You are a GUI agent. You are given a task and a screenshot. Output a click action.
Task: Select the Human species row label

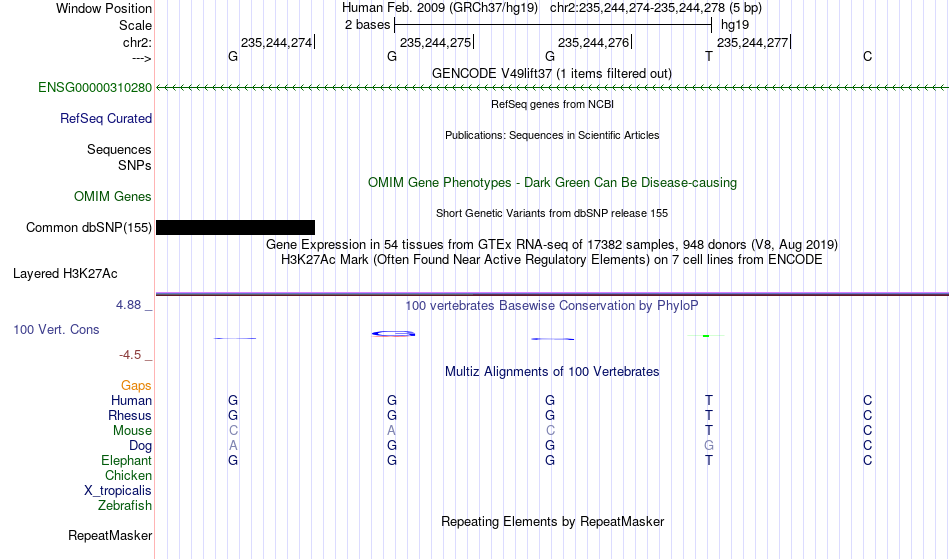click(131, 400)
